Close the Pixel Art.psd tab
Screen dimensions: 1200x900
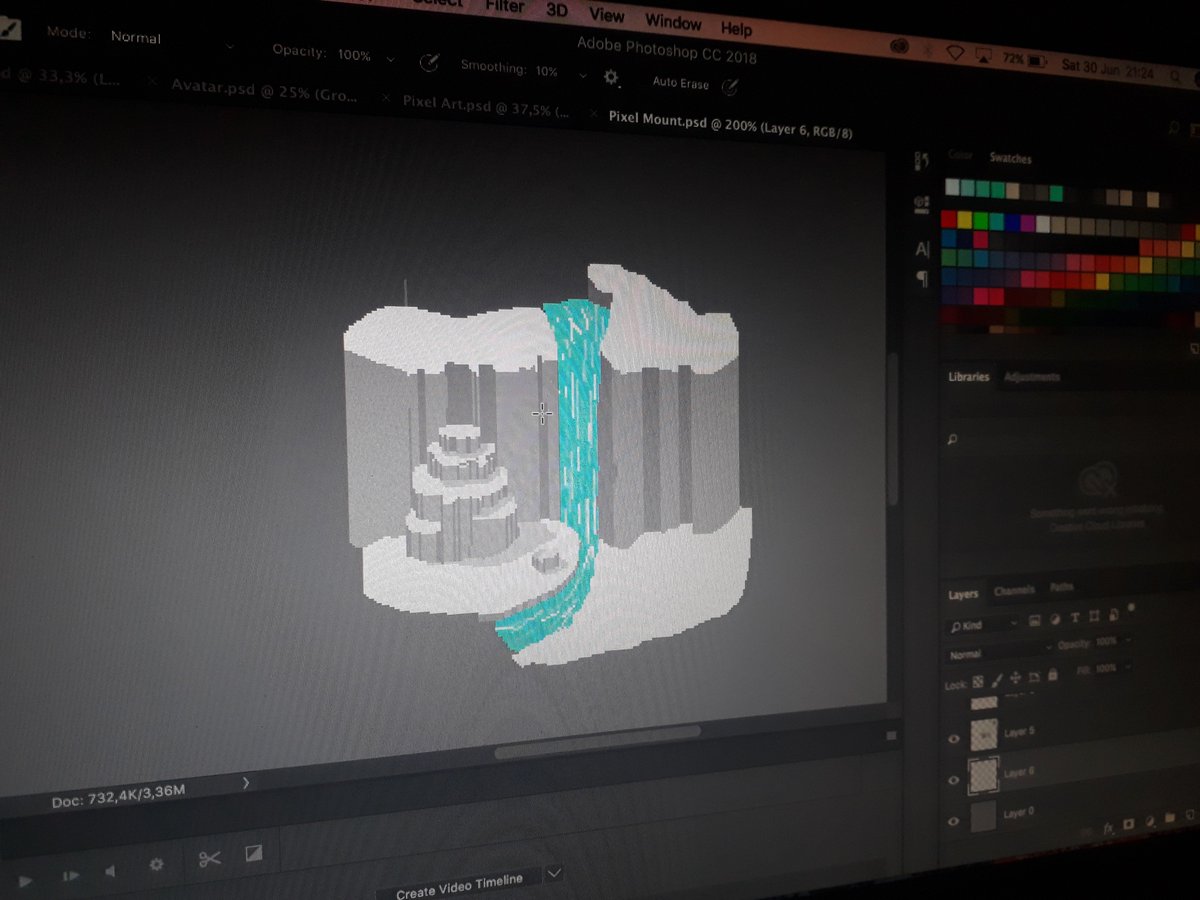(x=386, y=98)
